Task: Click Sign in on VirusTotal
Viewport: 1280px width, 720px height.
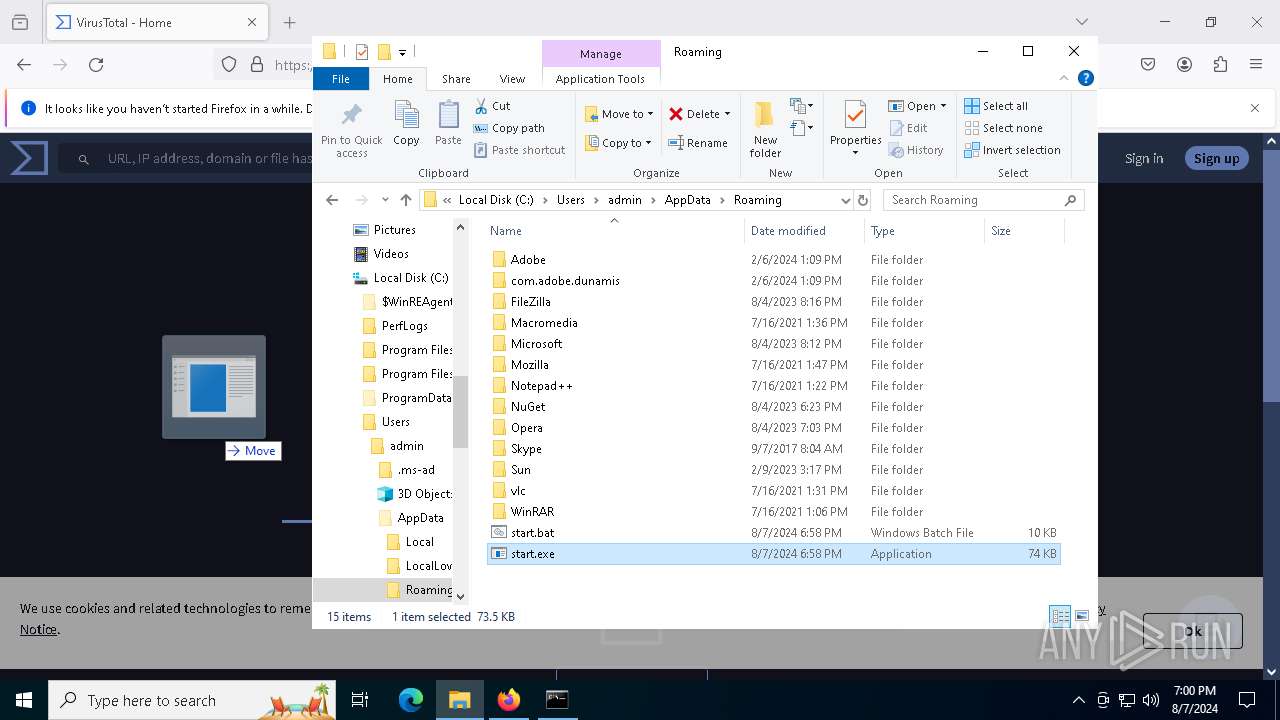Action: coord(1144,158)
